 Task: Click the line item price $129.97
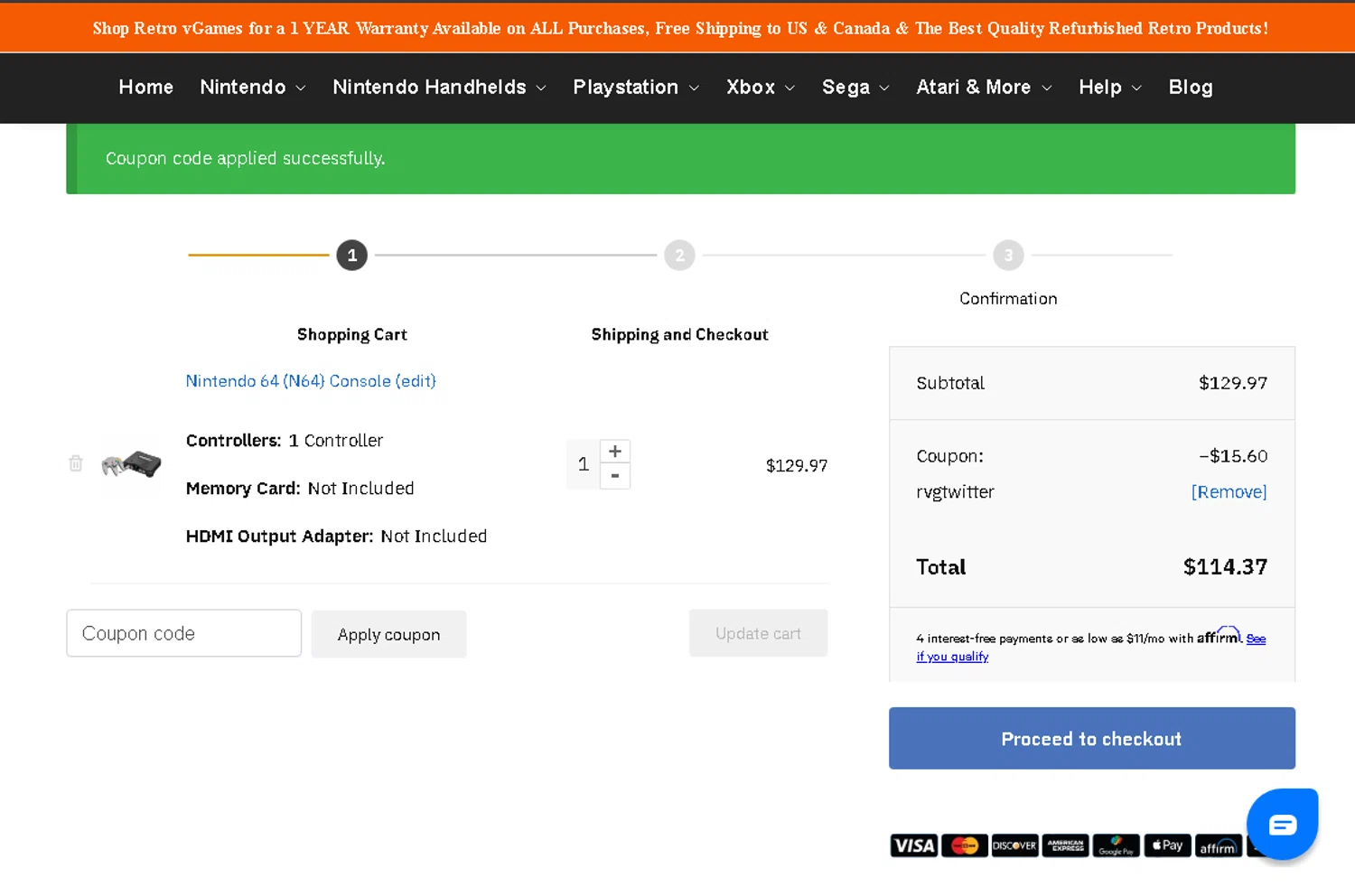coord(797,466)
